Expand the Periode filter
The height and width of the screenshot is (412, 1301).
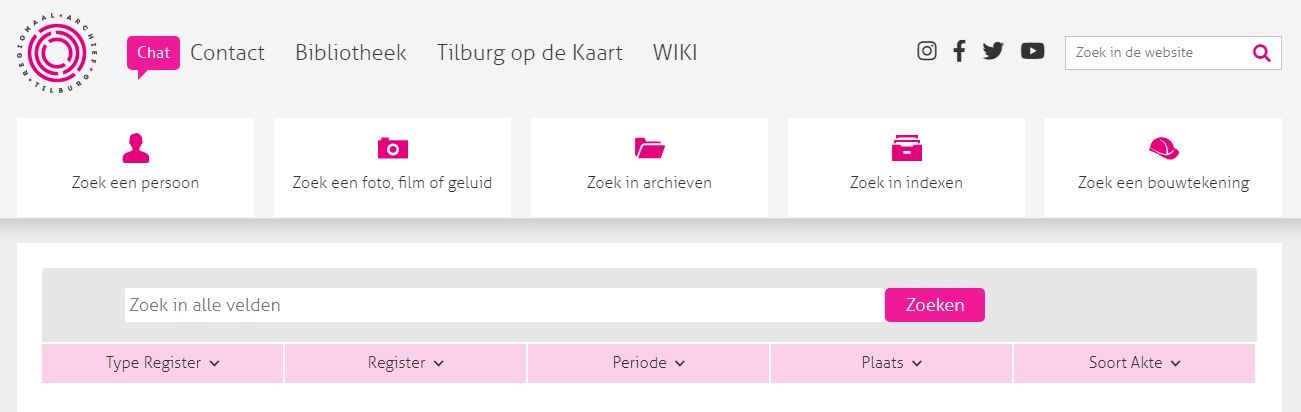[649, 363]
